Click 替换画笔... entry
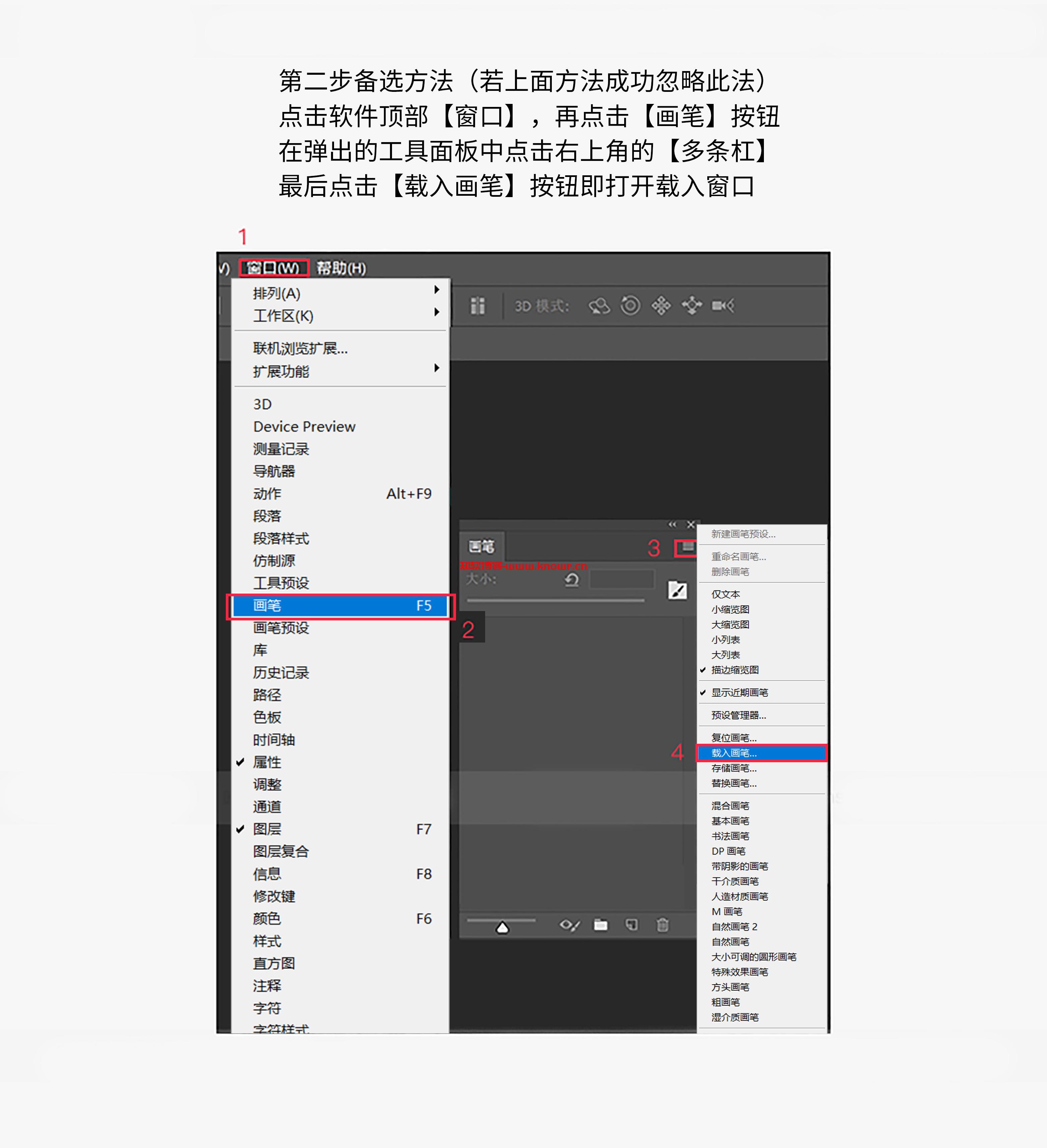Image resolution: width=1047 pixels, height=1148 pixels. pyautogui.click(x=762, y=783)
